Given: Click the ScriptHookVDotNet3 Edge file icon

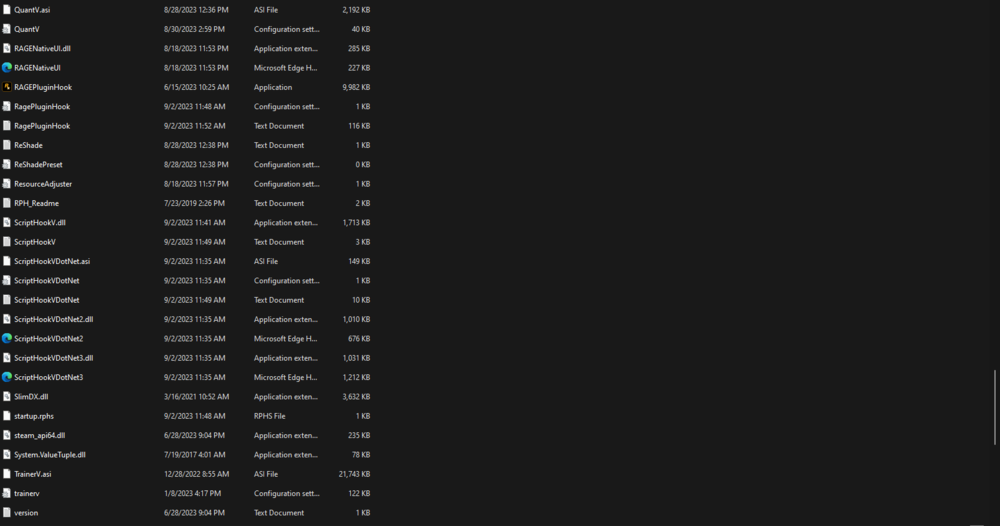Looking at the screenshot, I should coord(7,377).
